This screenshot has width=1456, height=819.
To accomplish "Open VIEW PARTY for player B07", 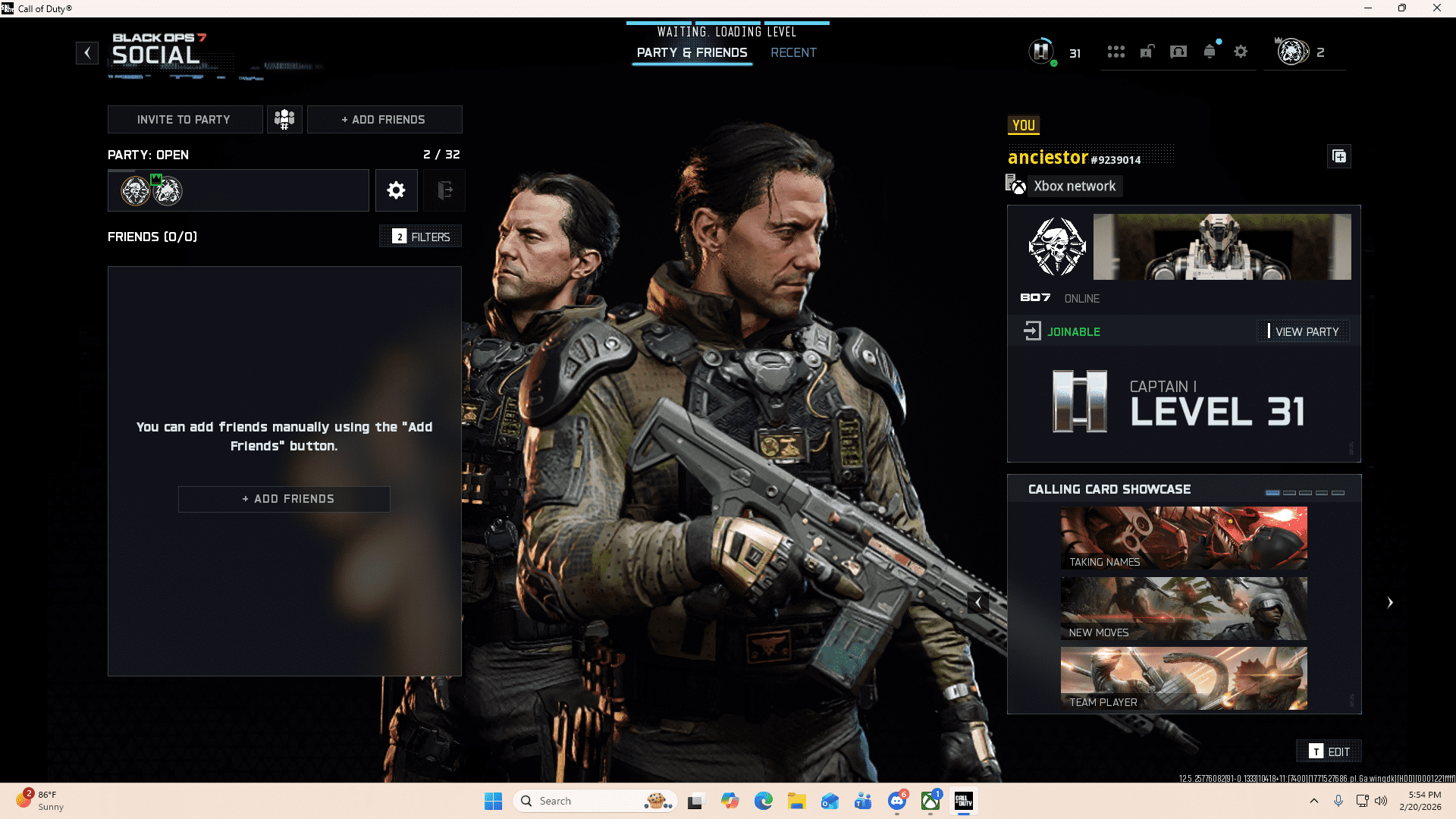I will click(1305, 331).
